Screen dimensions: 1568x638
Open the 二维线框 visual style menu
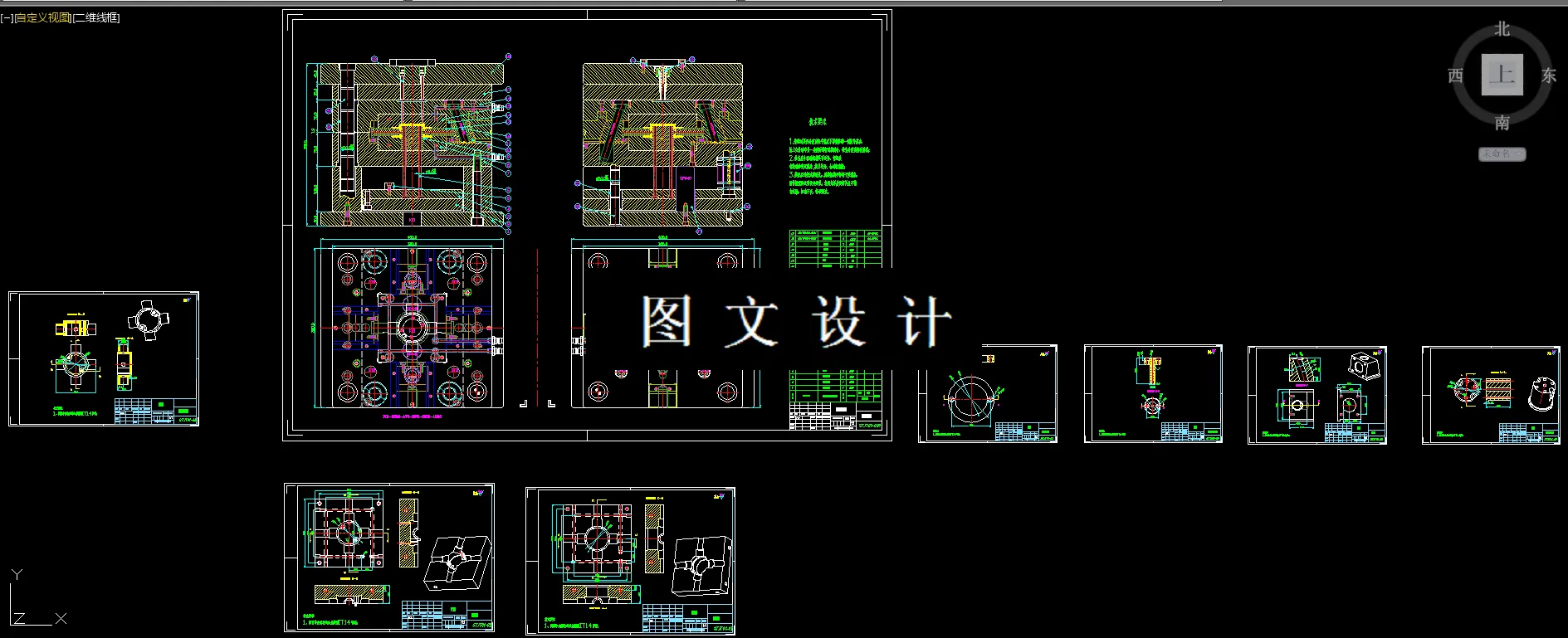pos(96,17)
